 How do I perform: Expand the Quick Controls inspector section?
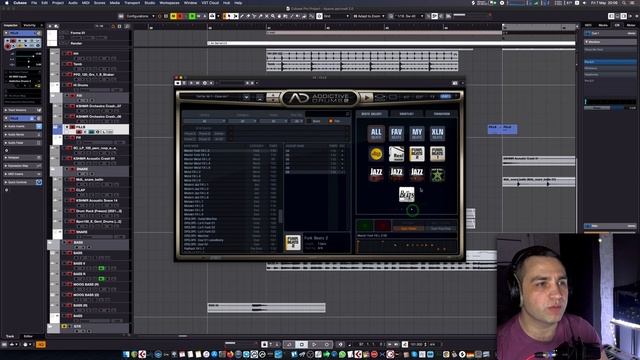22,182
